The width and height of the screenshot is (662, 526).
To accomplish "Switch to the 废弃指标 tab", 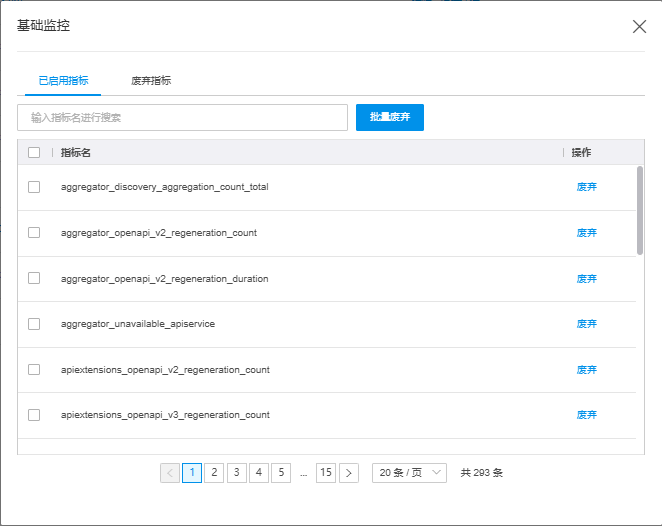I will (x=151, y=80).
